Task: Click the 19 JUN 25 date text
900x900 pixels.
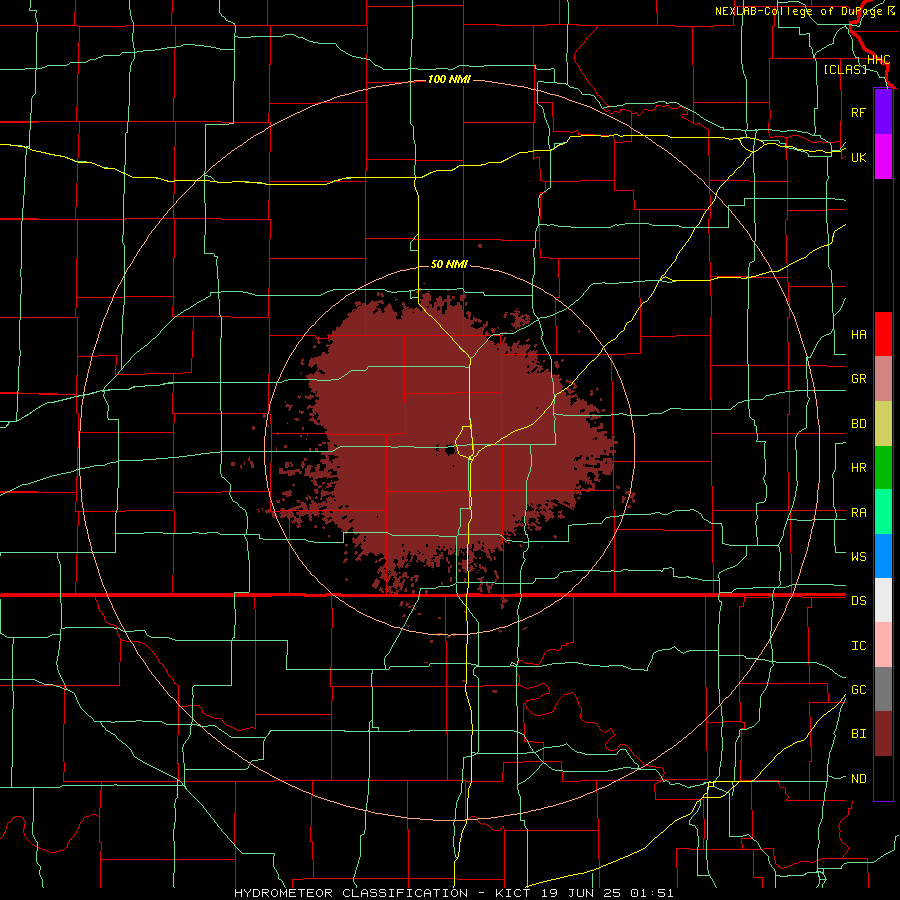Action: (x=581, y=893)
